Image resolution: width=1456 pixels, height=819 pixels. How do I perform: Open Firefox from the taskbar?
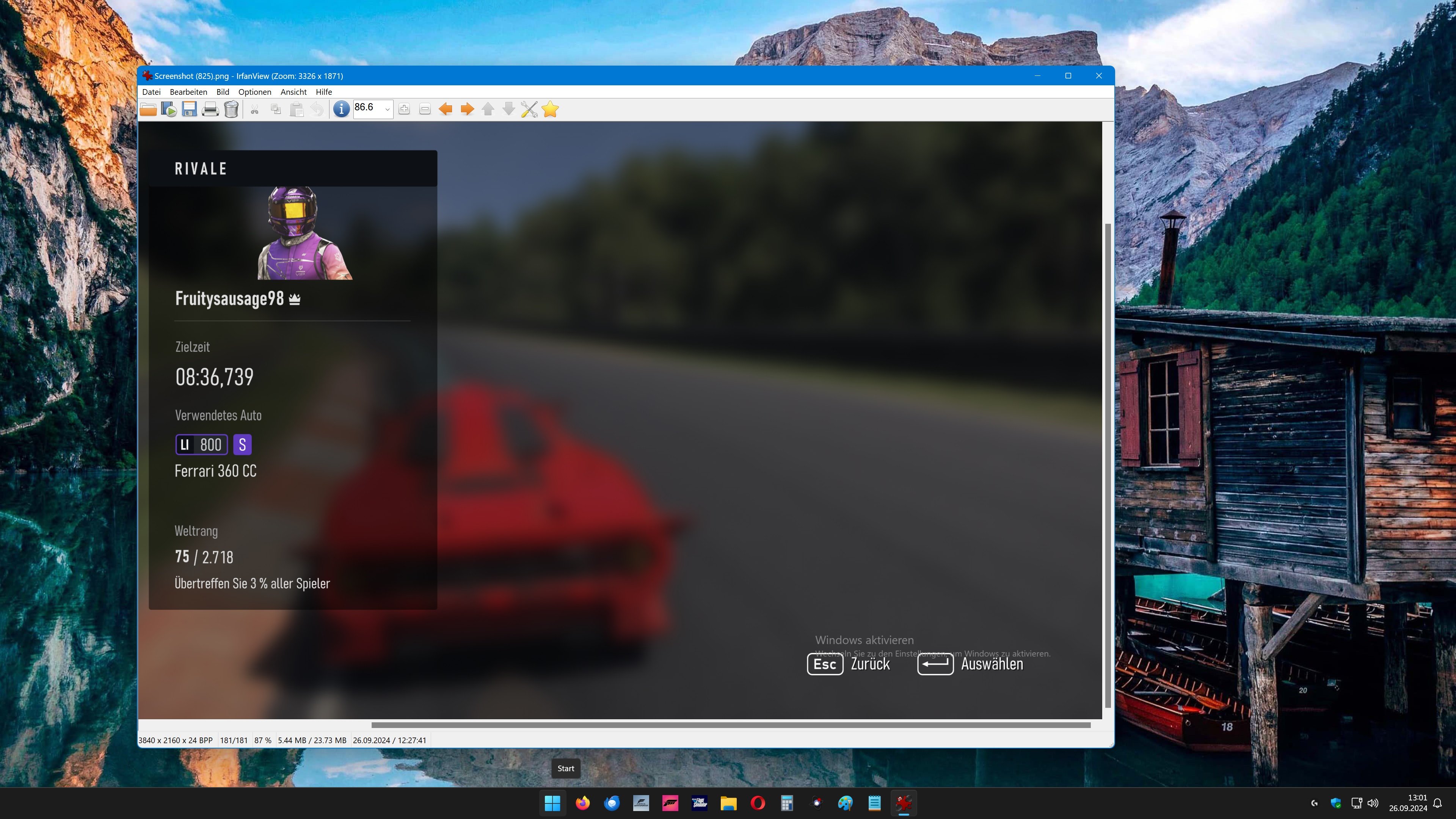coord(582,803)
